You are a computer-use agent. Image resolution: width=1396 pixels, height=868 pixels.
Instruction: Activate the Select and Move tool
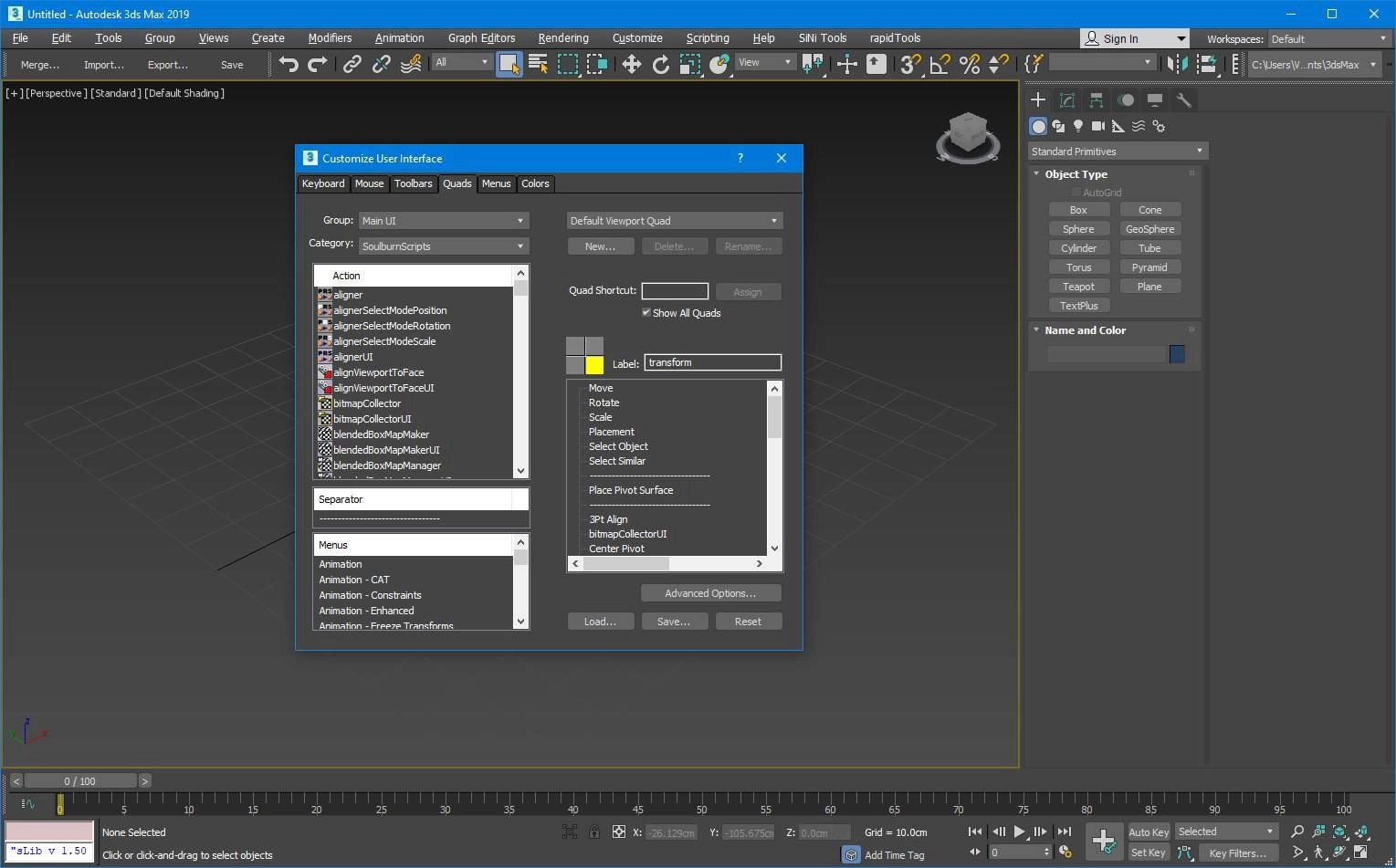(631, 64)
